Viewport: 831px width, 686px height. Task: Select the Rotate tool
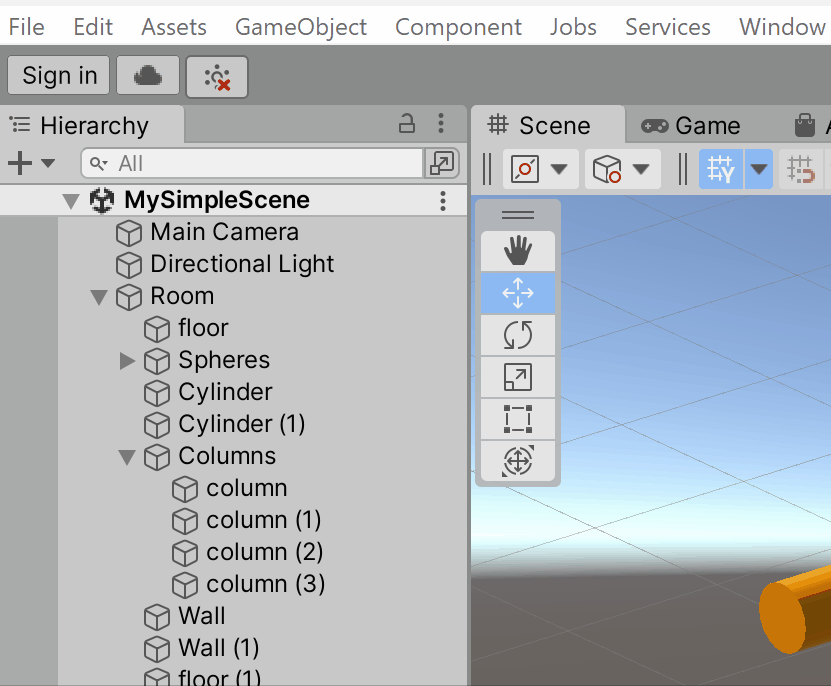517,335
